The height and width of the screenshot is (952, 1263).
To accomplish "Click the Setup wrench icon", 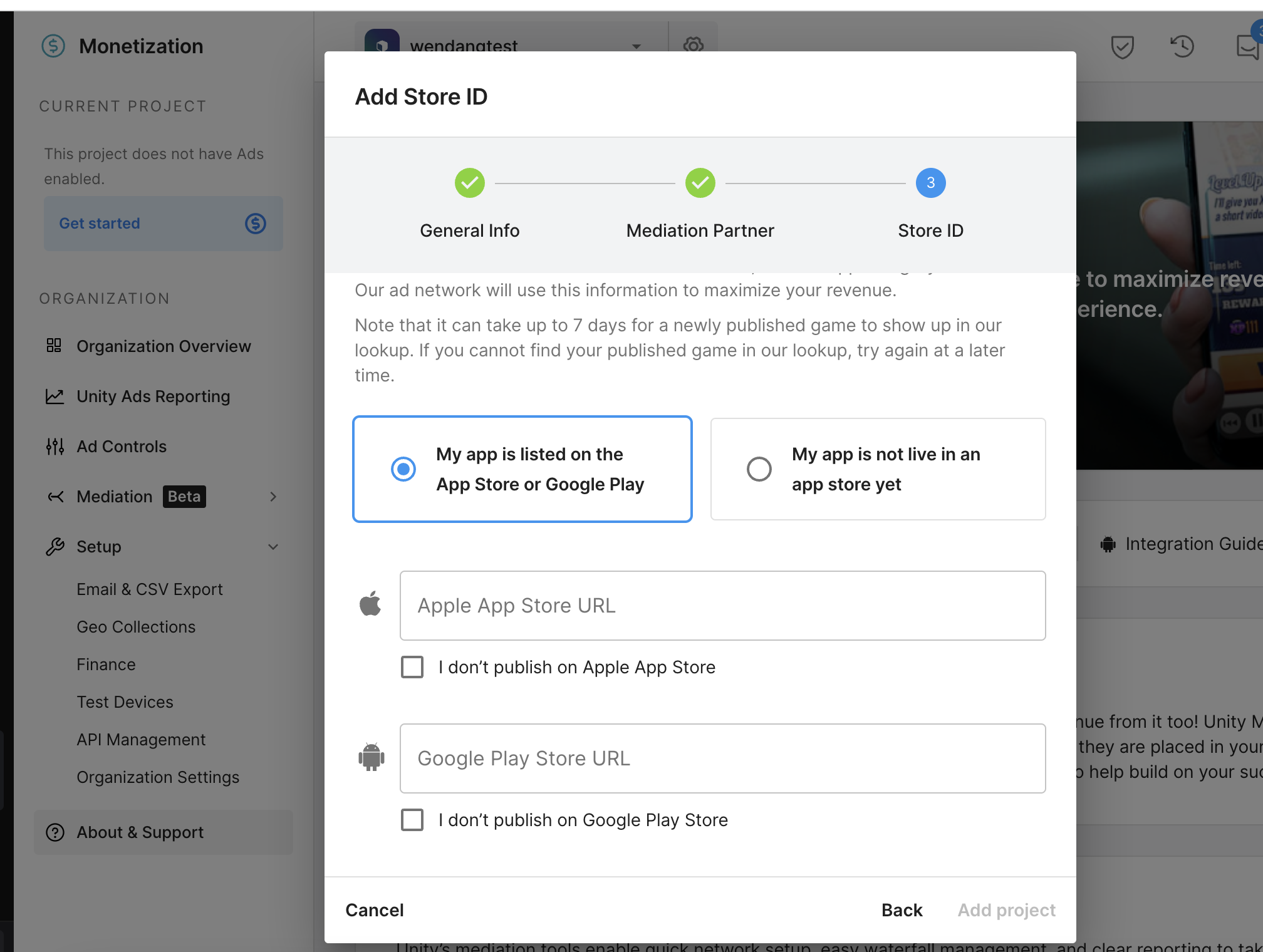I will pyautogui.click(x=55, y=547).
